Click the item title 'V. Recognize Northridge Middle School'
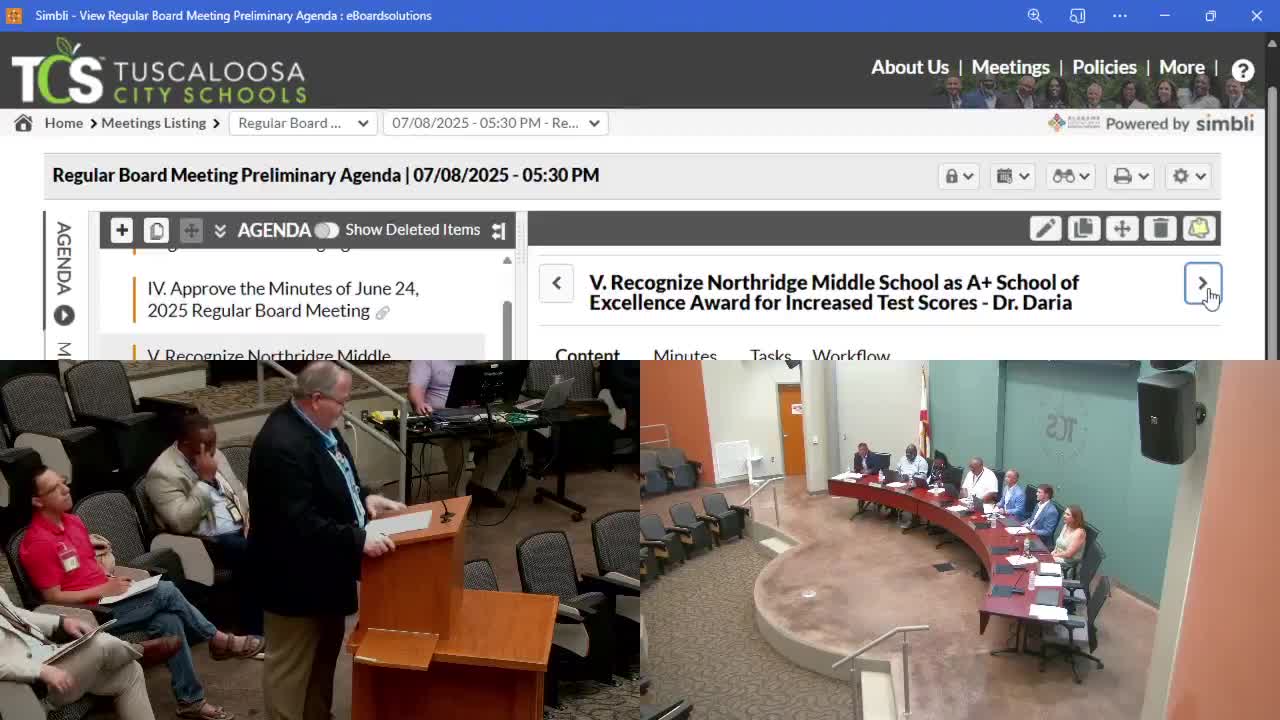The height and width of the screenshot is (720, 1280). click(x=834, y=292)
